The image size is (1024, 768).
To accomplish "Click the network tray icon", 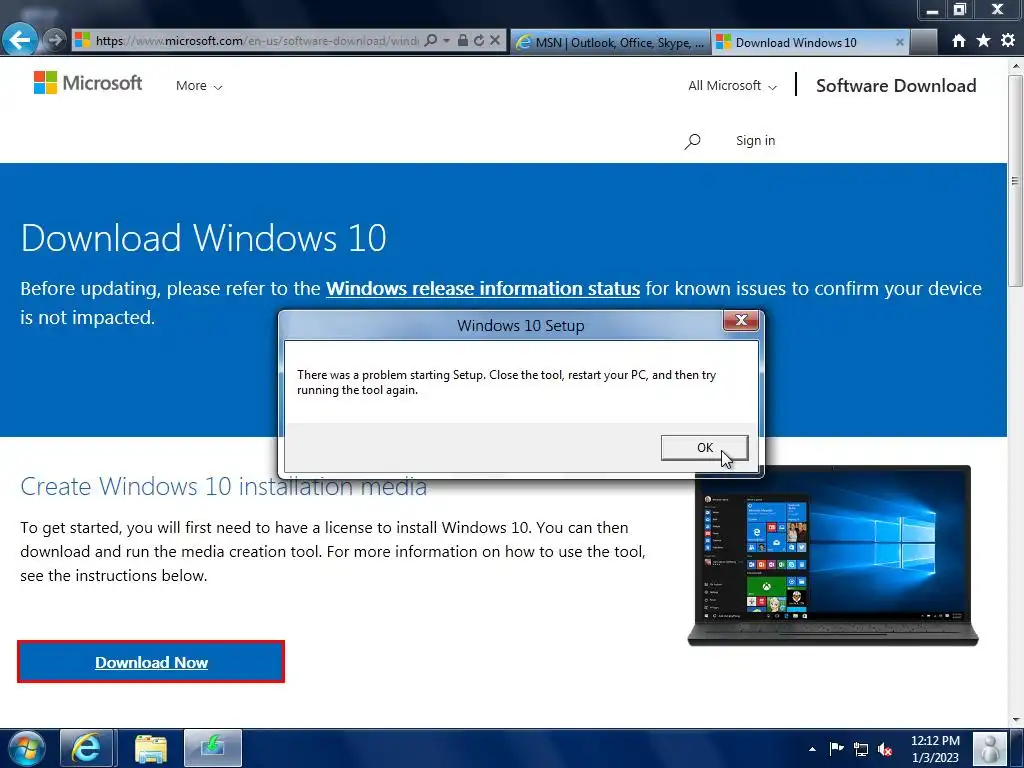I will pos(861,749).
